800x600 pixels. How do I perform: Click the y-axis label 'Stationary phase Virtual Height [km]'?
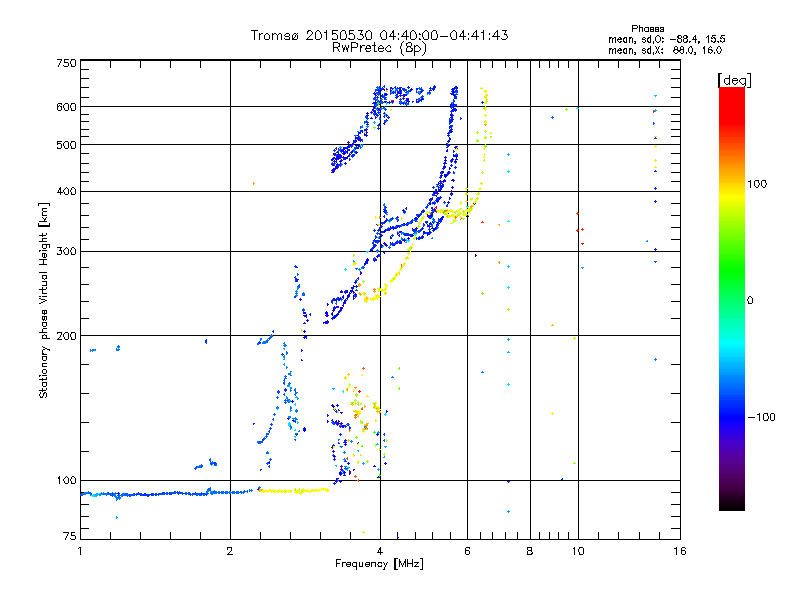click(x=43, y=301)
